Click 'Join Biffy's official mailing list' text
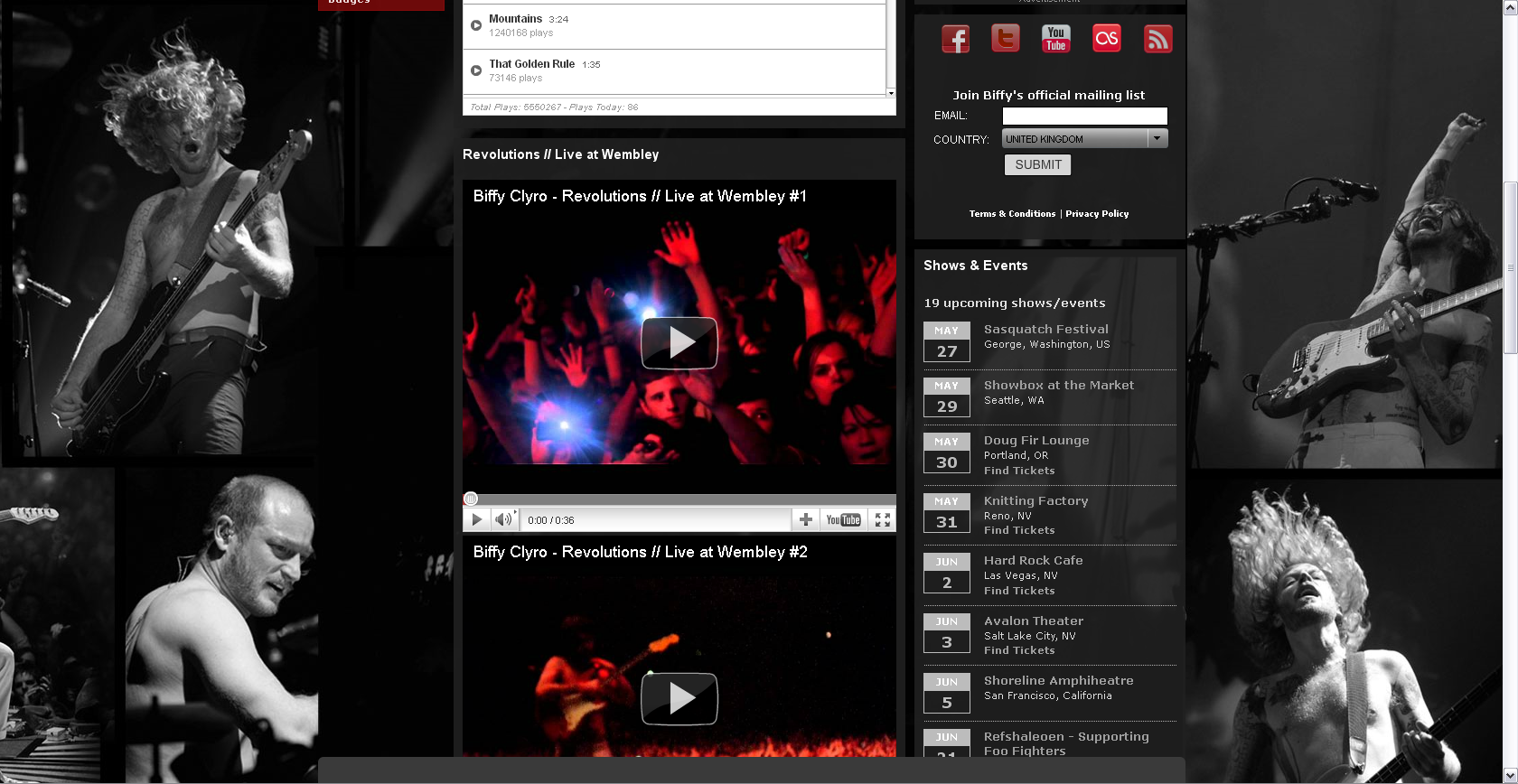 (x=1048, y=95)
